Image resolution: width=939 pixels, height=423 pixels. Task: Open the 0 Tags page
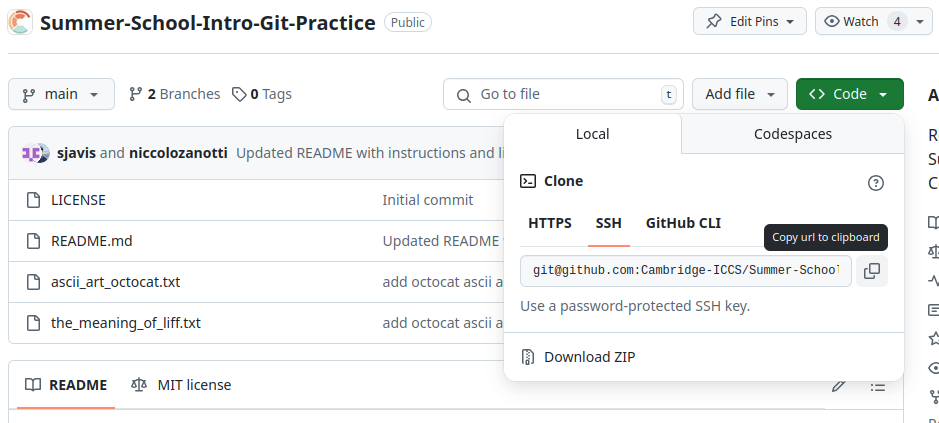(x=262, y=94)
